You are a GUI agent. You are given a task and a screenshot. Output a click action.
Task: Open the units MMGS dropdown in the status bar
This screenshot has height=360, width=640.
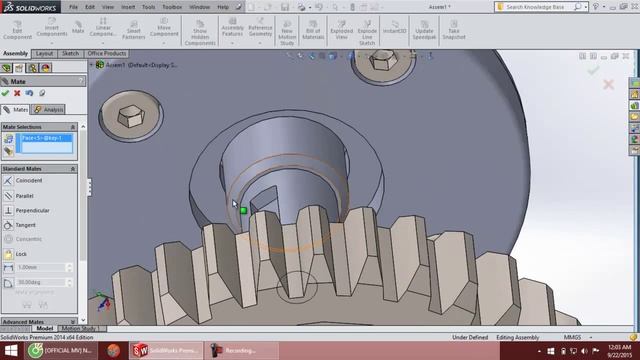[x=590, y=338]
